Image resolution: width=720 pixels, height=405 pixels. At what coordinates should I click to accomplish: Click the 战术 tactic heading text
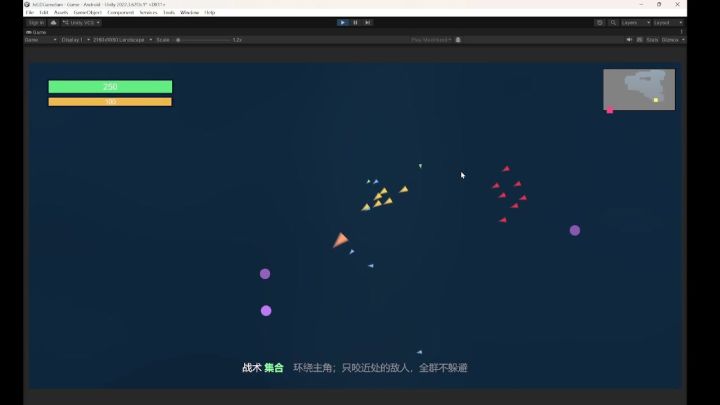pos(252,368)
